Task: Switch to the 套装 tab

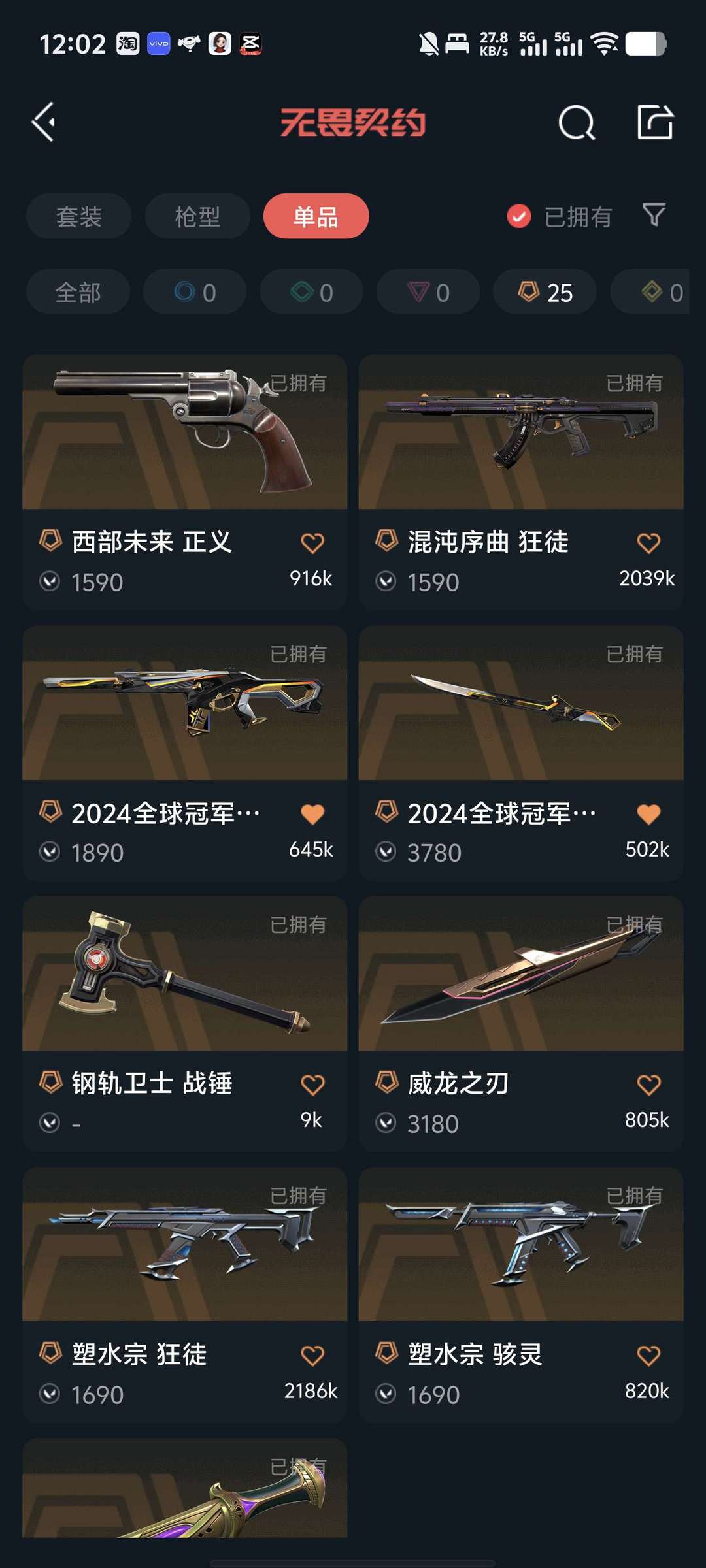Action: click(x=79, y=216)
